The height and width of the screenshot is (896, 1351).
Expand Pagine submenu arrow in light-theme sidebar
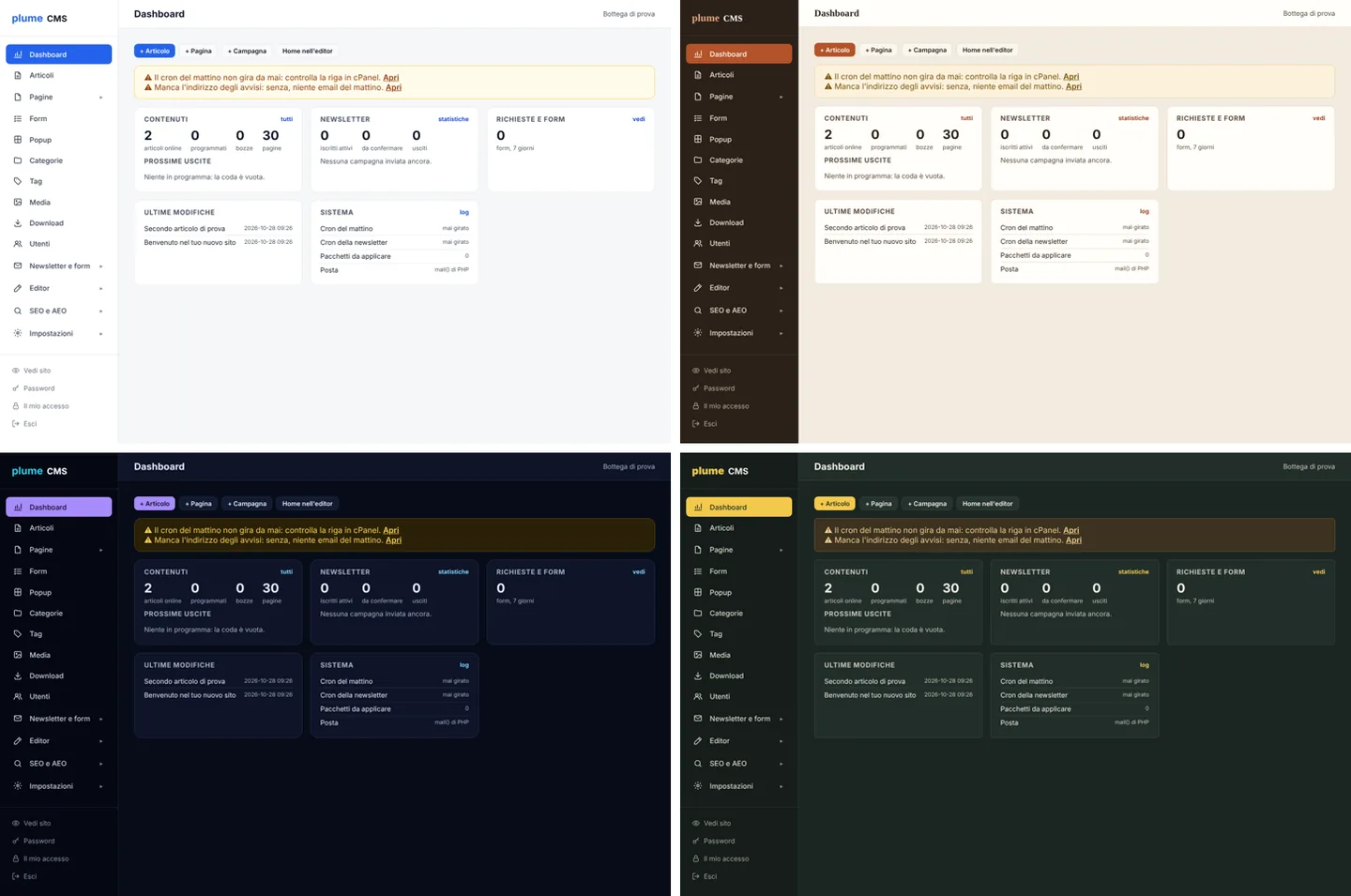[x=101, y=98]
